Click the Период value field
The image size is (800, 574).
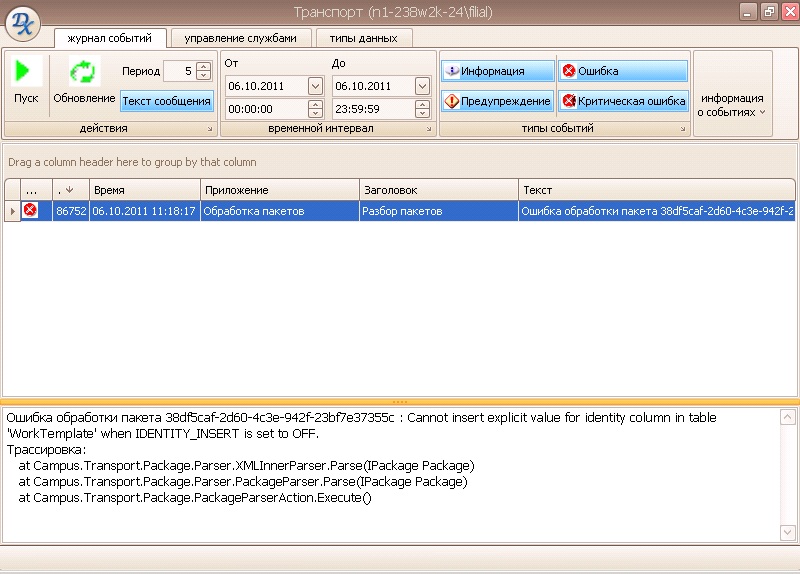pos(180,71)
